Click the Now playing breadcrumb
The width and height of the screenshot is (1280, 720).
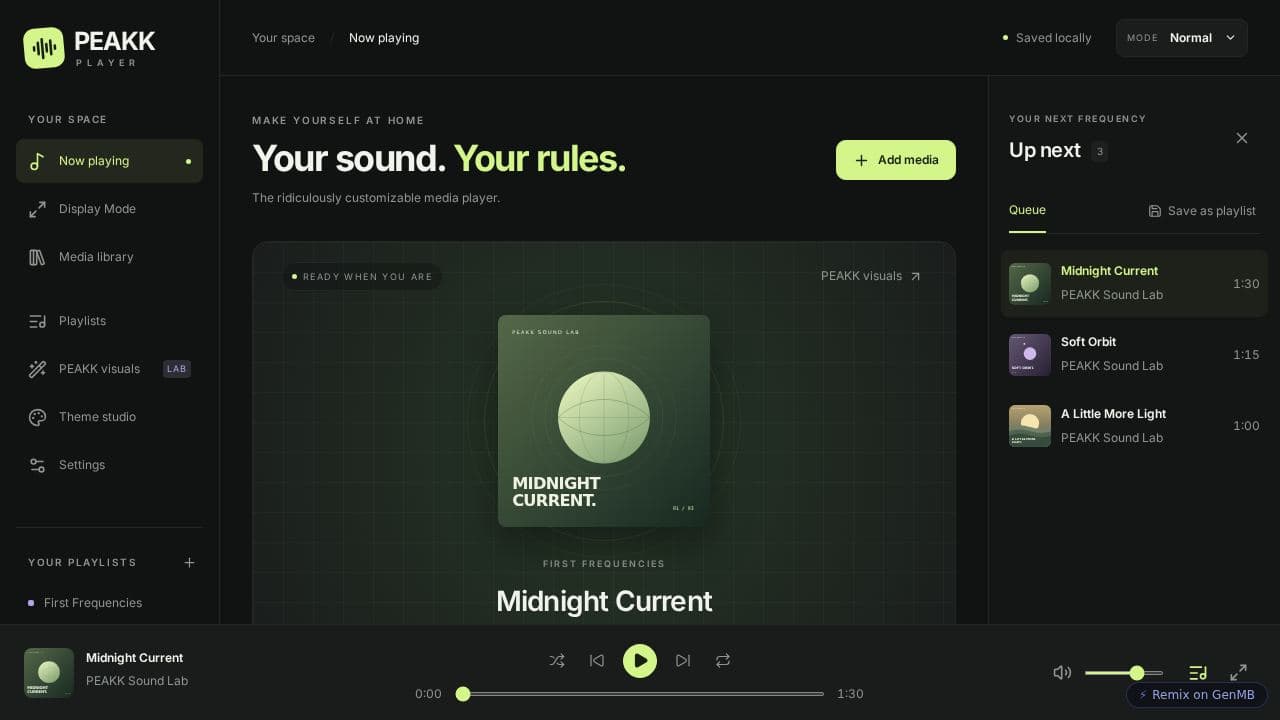pyautogui.click(x=384, y=38)
